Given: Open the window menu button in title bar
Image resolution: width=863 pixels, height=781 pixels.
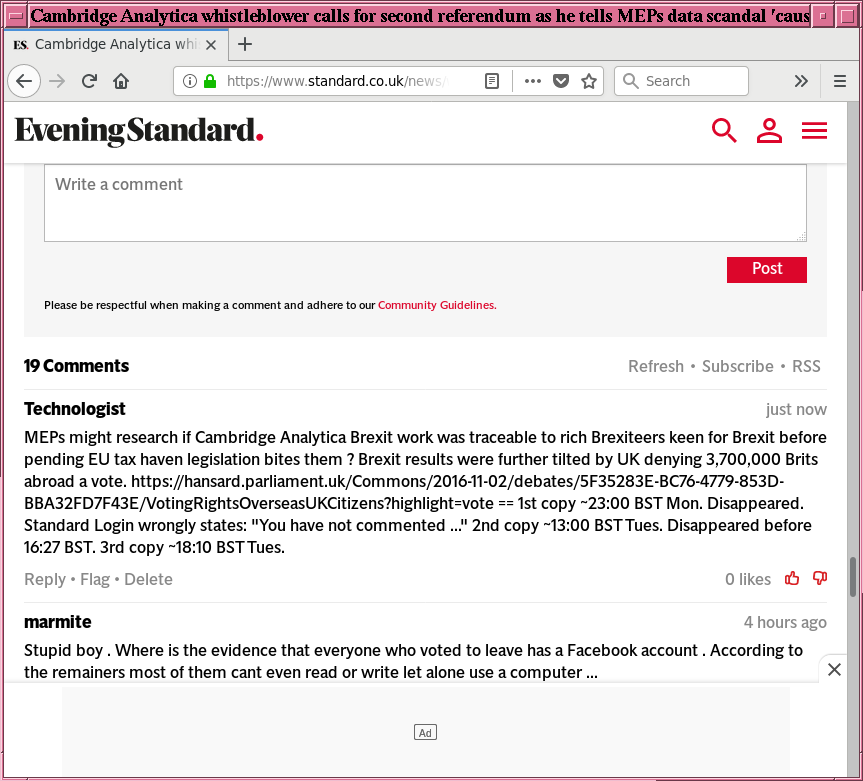Looking at the screenshot, I should [17, 16].
